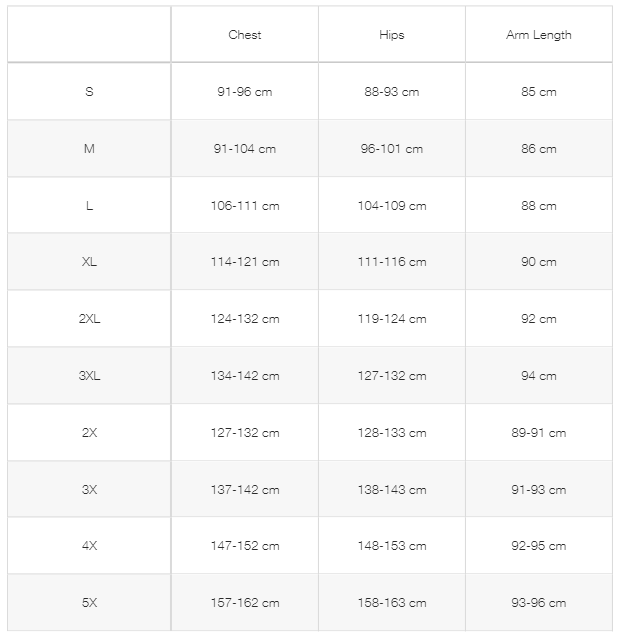
Task: Select the XL size row label
Action: point(89,262)
